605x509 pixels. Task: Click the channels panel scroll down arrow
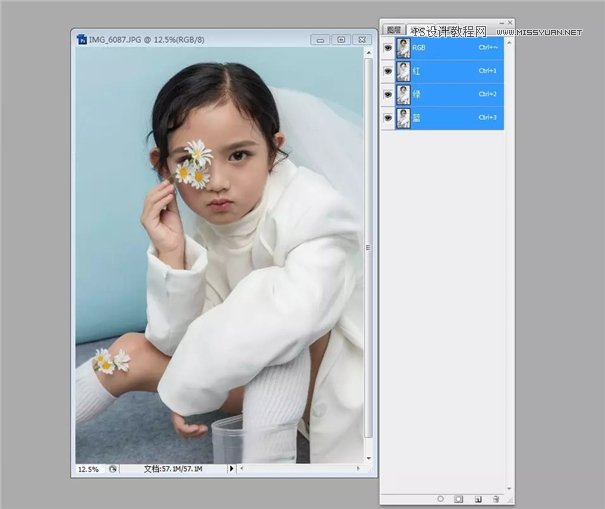point(509,489)
